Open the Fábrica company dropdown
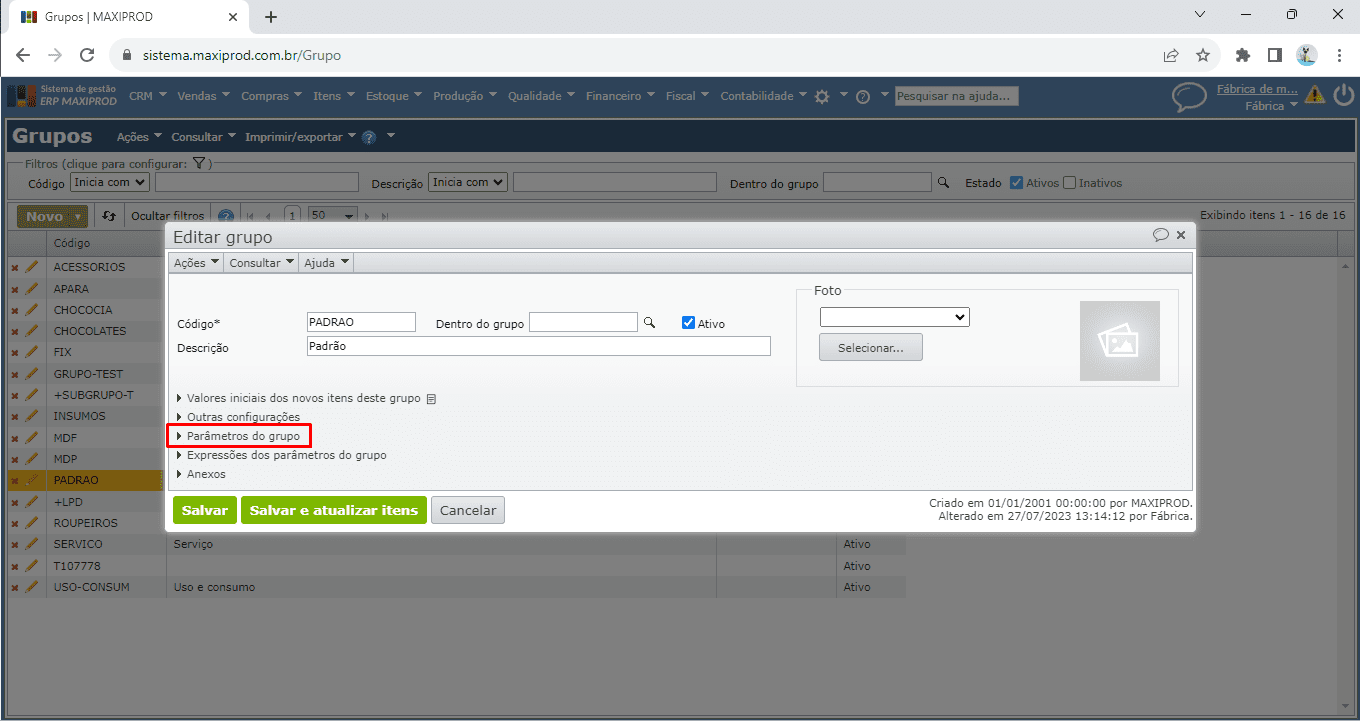Image resolution: width=1360 pixels, height=721 pixels. click(1271, 106)
